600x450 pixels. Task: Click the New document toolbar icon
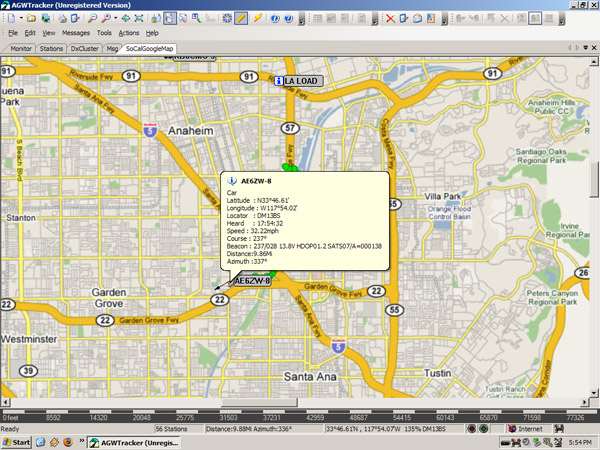pyautogui.click(x=9, y=18)
